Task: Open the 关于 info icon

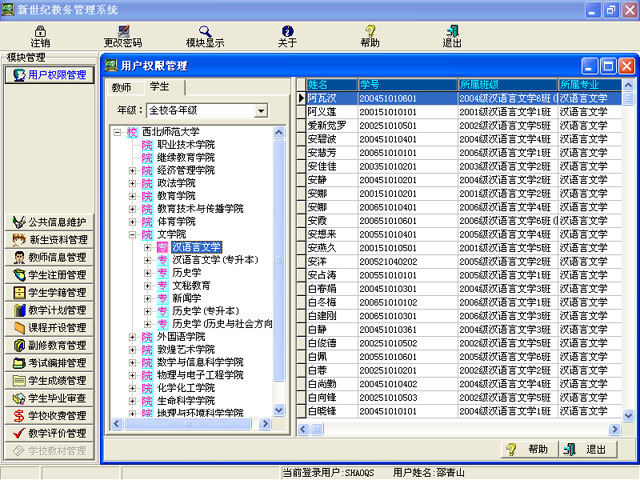Action: point(287,31)
